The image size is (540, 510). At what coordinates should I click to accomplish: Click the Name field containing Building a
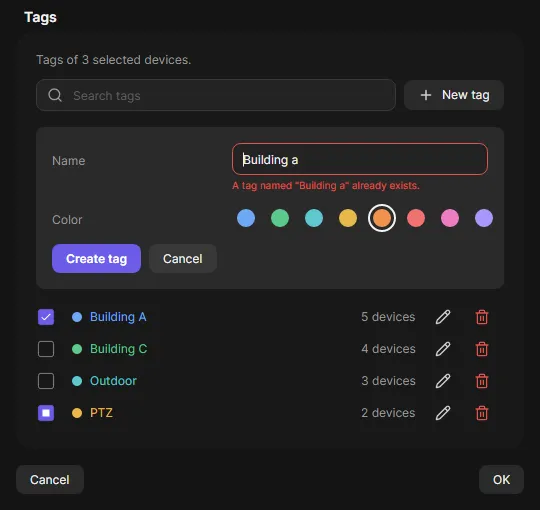360,159
